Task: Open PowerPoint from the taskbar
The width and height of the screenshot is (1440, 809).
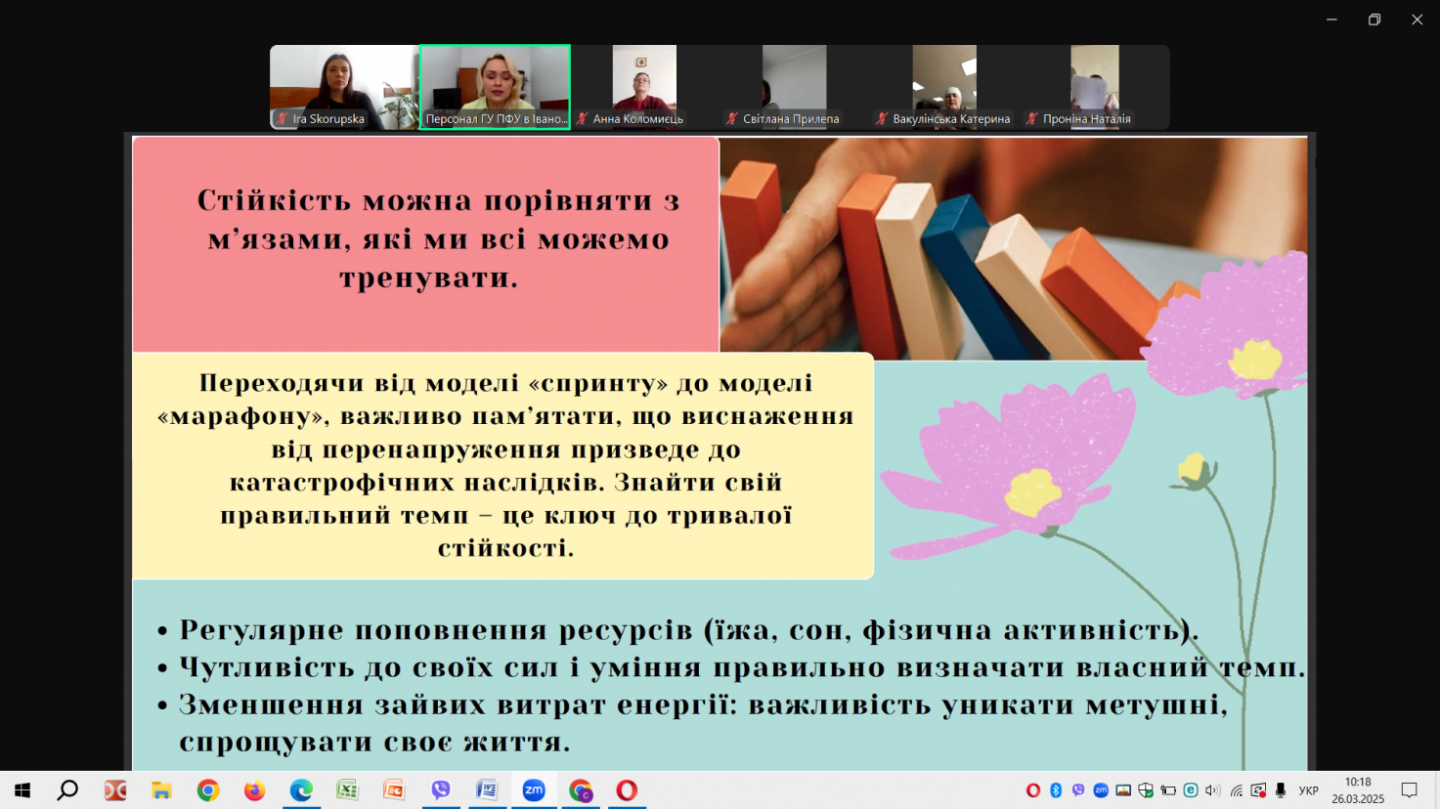Action: [x=394, y=790]
